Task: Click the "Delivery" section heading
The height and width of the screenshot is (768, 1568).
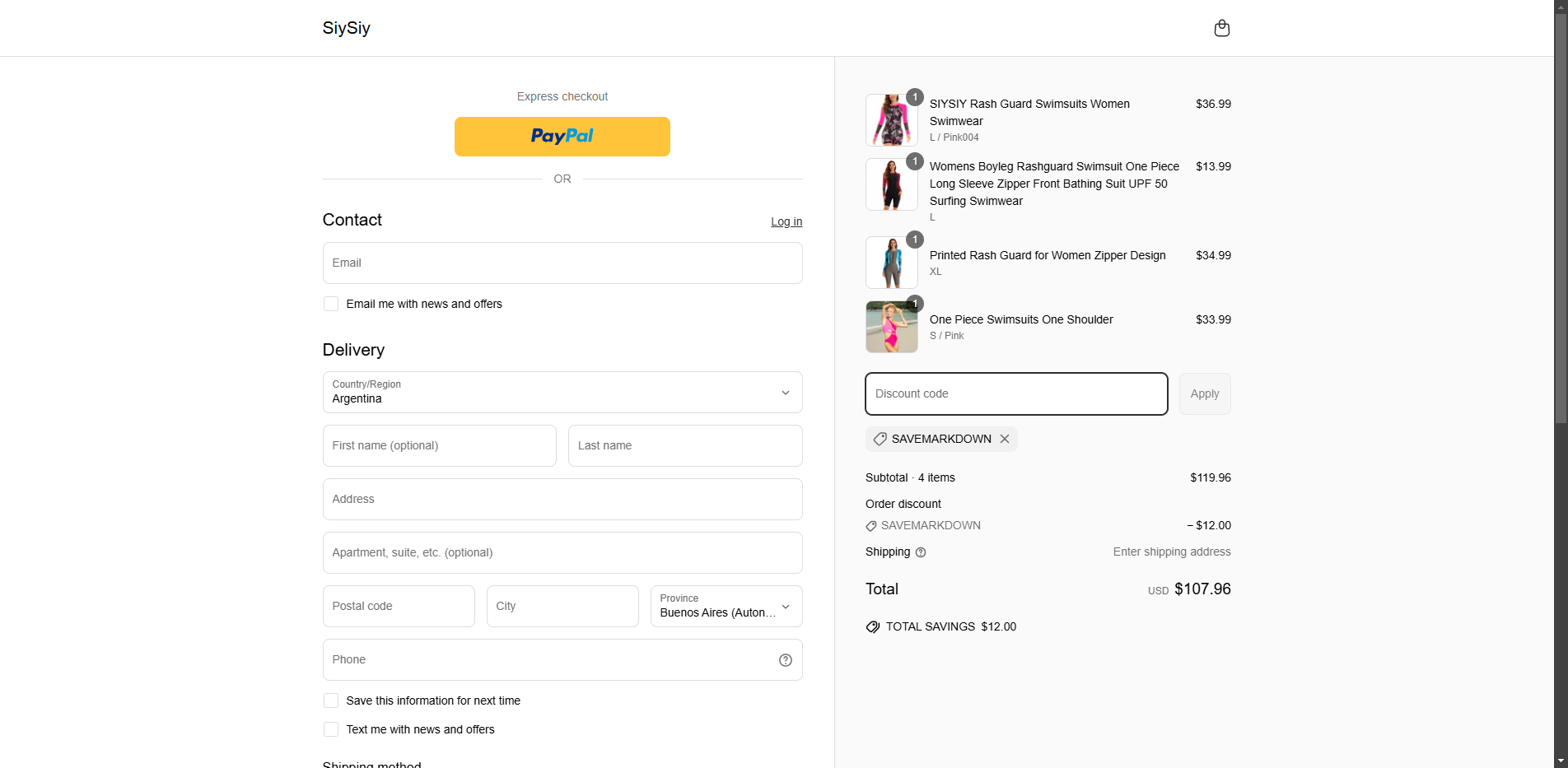Action: 353,350
